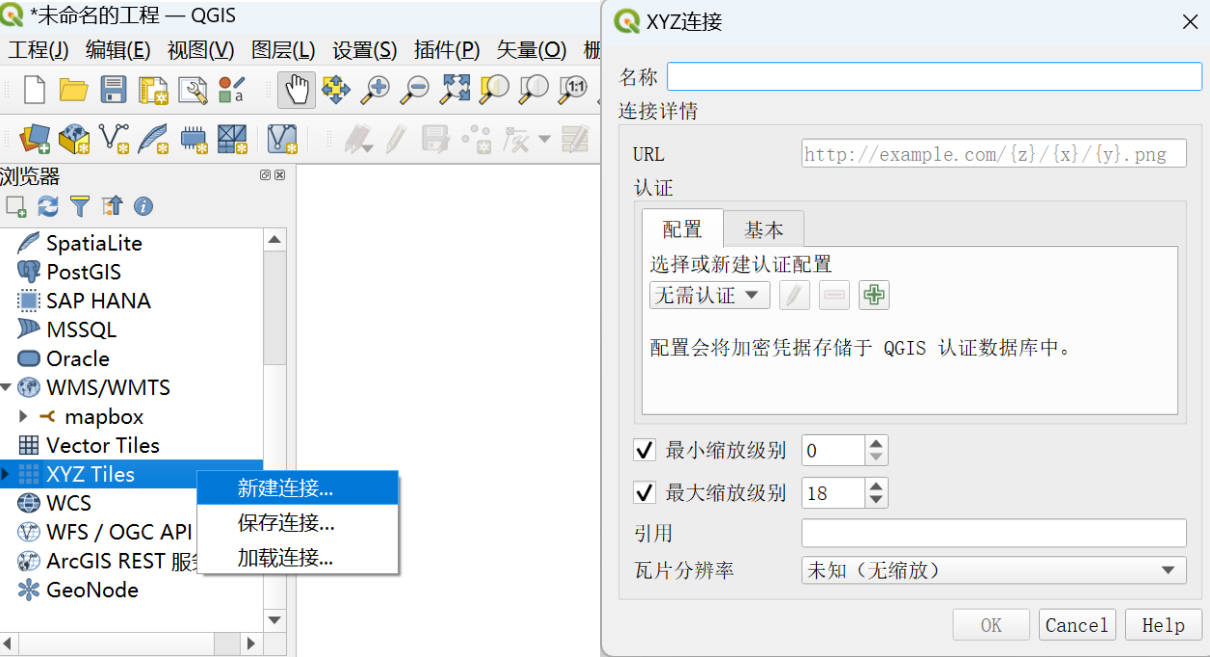The height and width of the screenshot is (657, 1210).
Task: Choose 新建连接... from context menu
Action: point(298,488)
